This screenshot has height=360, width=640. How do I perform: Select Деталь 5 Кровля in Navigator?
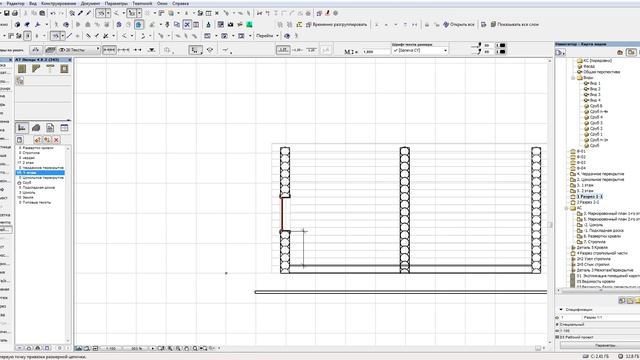pos(589,248)
